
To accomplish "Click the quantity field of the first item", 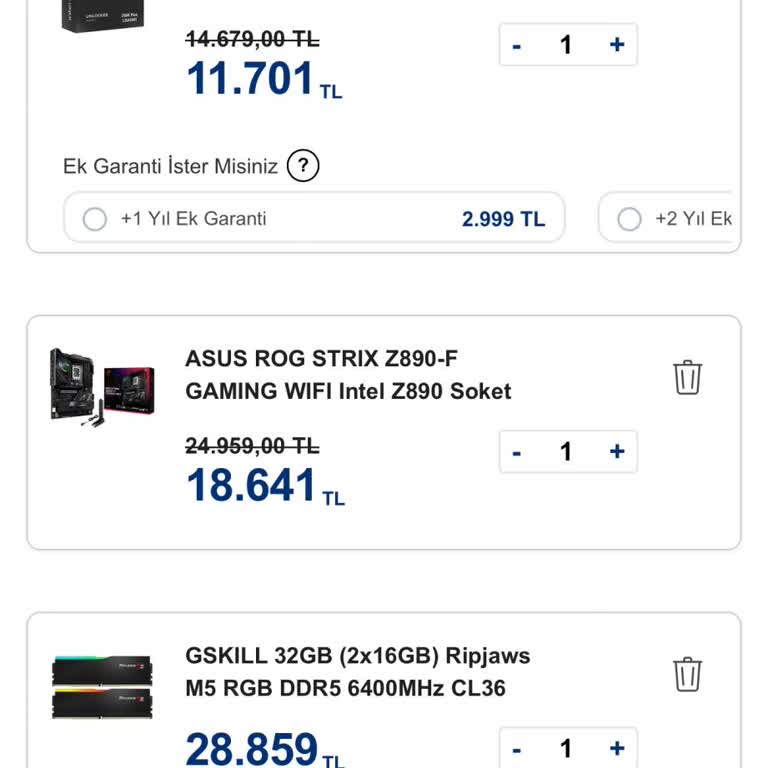I will coord(566,45).
